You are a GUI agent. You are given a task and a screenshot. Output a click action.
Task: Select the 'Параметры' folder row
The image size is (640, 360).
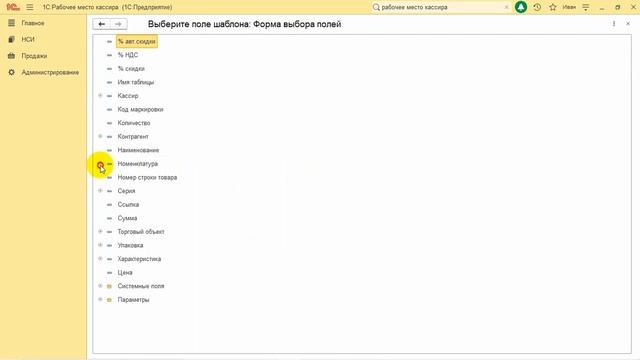tap(133, 300)
